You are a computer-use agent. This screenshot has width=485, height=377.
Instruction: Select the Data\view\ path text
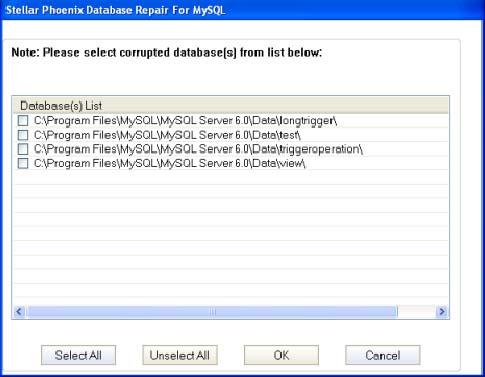[x=170, y=163]
